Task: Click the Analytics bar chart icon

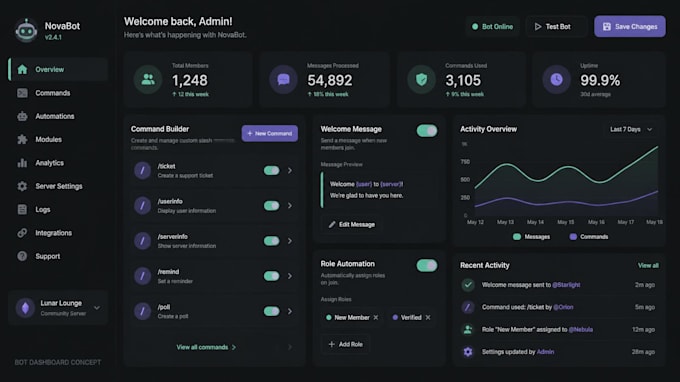Action: click(22, 163)
